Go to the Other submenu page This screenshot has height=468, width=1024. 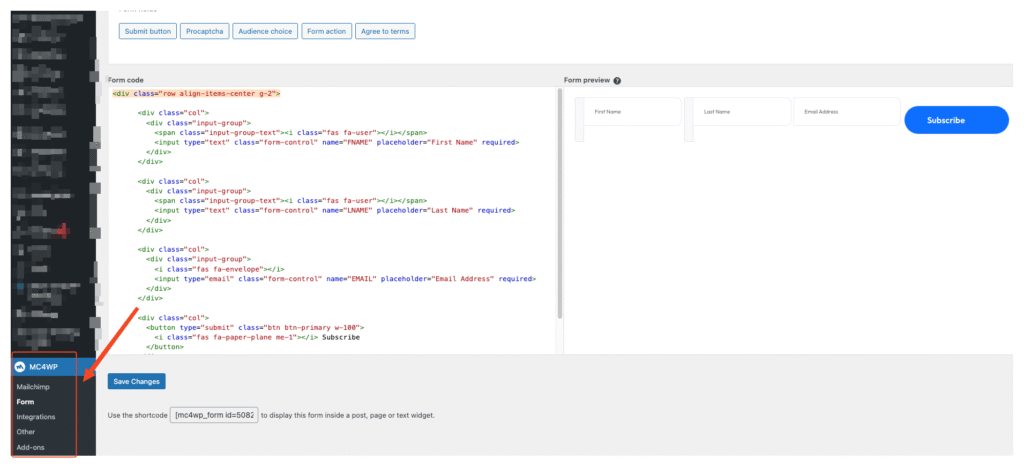click(26, 432)
